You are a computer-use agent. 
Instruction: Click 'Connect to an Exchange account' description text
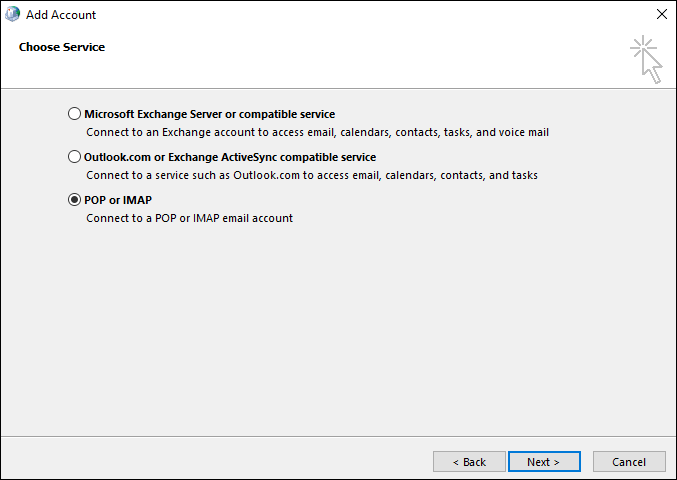317,132
